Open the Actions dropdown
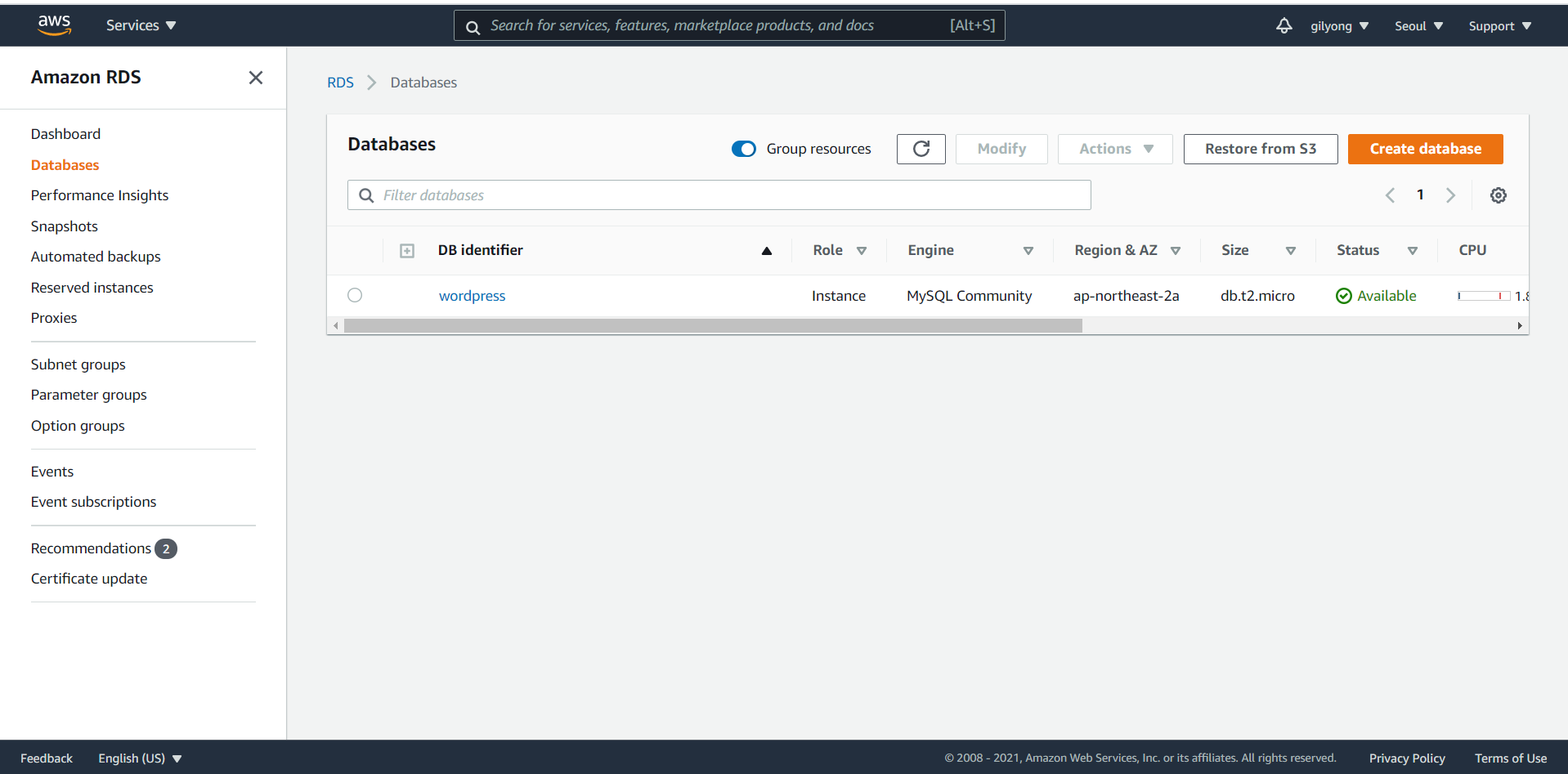This screenshot has height=774, width=1568. coord(1116,149)
